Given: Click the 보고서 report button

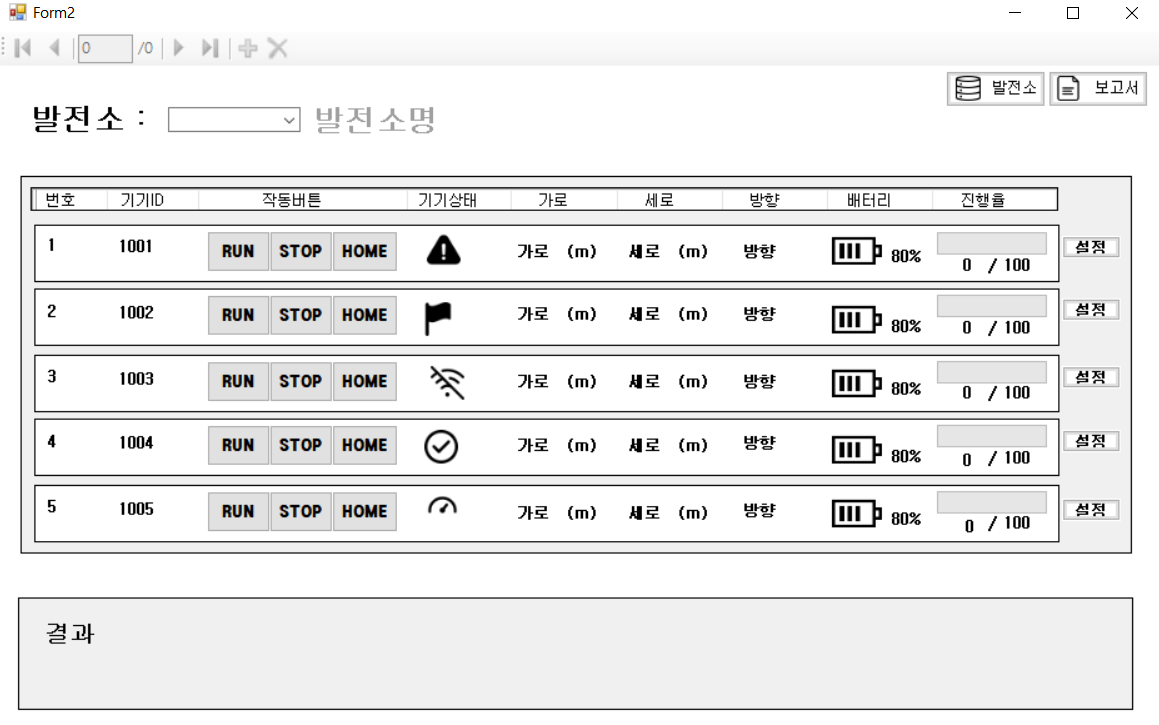Looking at the screenshot, I should pyautogui.click(x=1098, y=88).
